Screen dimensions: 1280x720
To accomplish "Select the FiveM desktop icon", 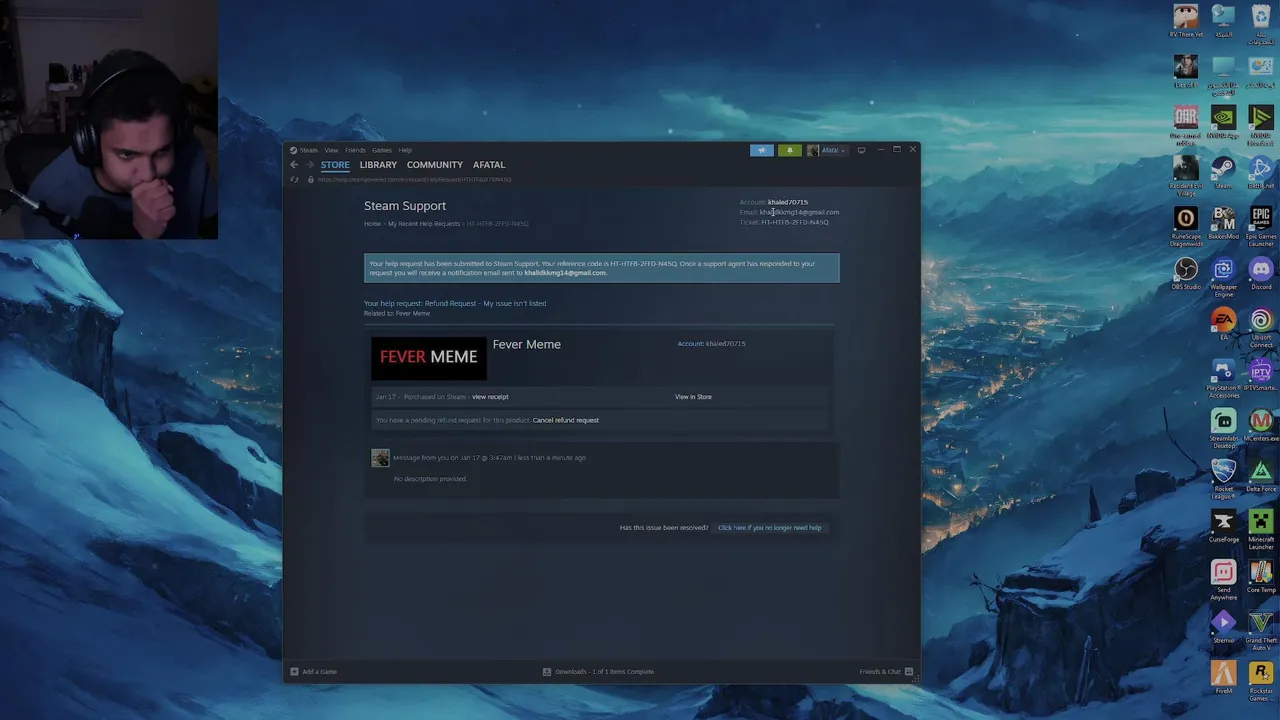I will click(1223, 678).
